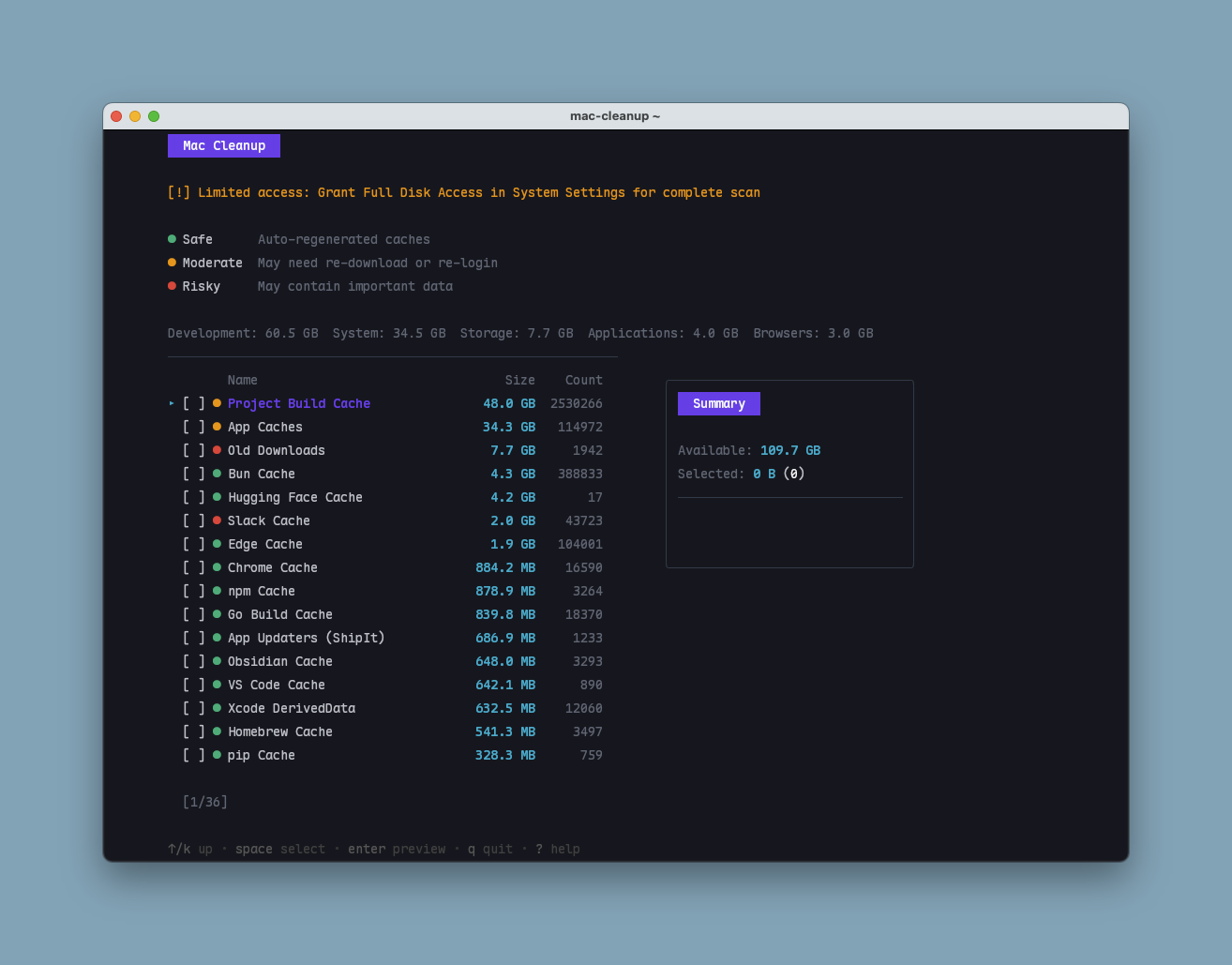Click the orange risk dot beside Project Build Cache
This screenshot has width=1232, height=965.
coord(217,403)
